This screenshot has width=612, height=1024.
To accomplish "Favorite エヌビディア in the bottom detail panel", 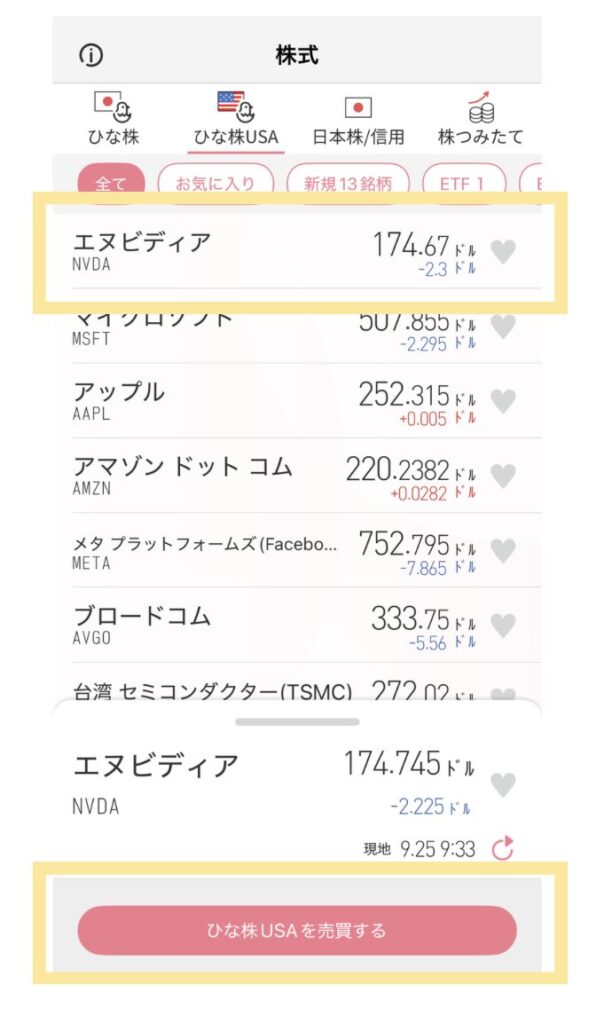I will click(x=503, y=785).
